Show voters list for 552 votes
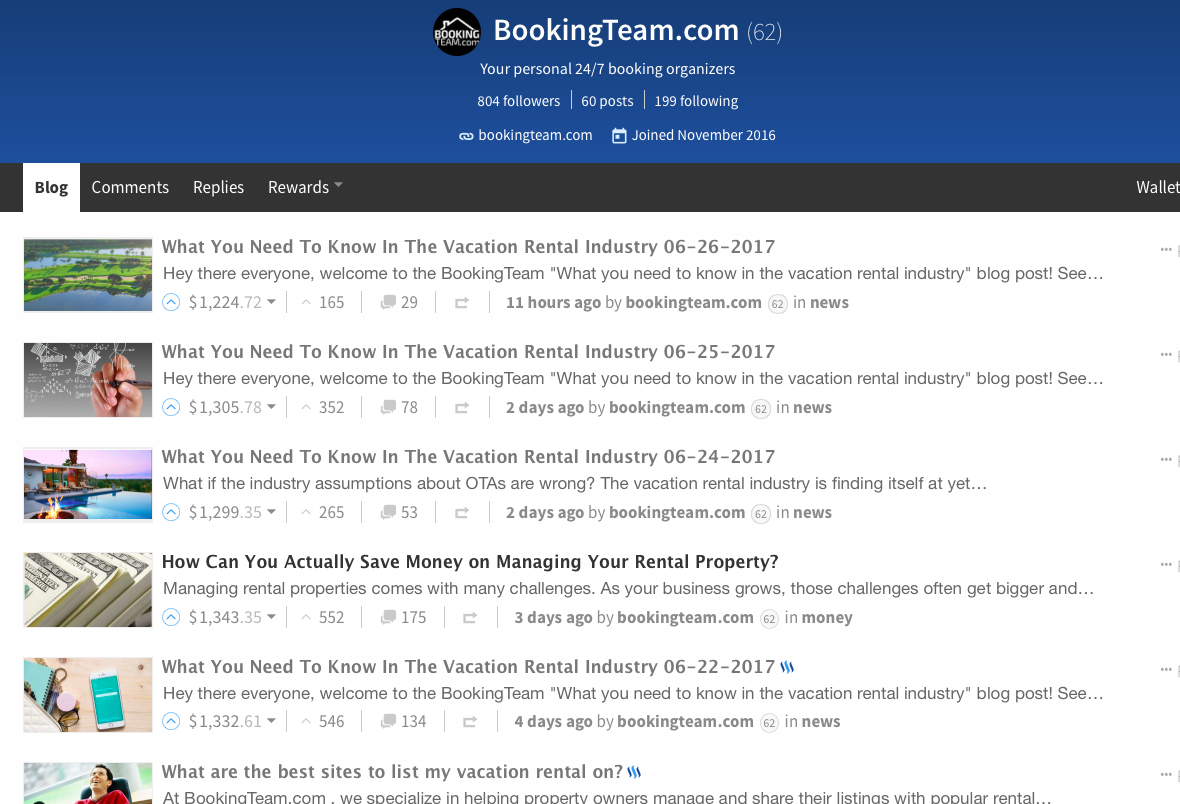Viewport: 1180px width, 804px height. [331, 617]
